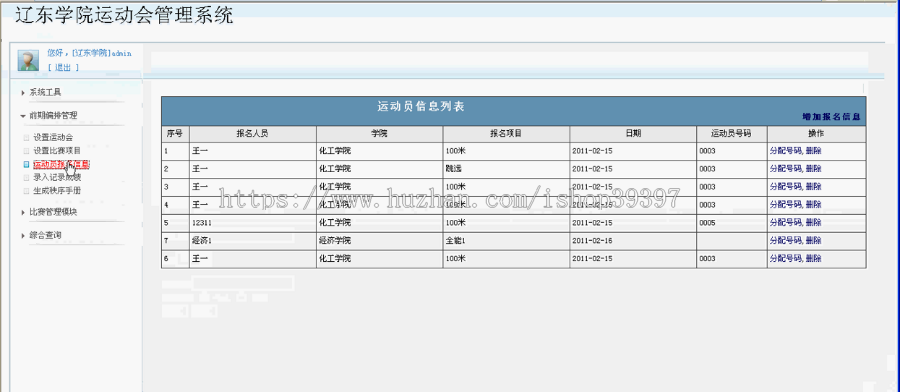Click 删除 for athlete 12311
Image resolution: width=900 pixels, height=392 pixels.
point(813,222)
